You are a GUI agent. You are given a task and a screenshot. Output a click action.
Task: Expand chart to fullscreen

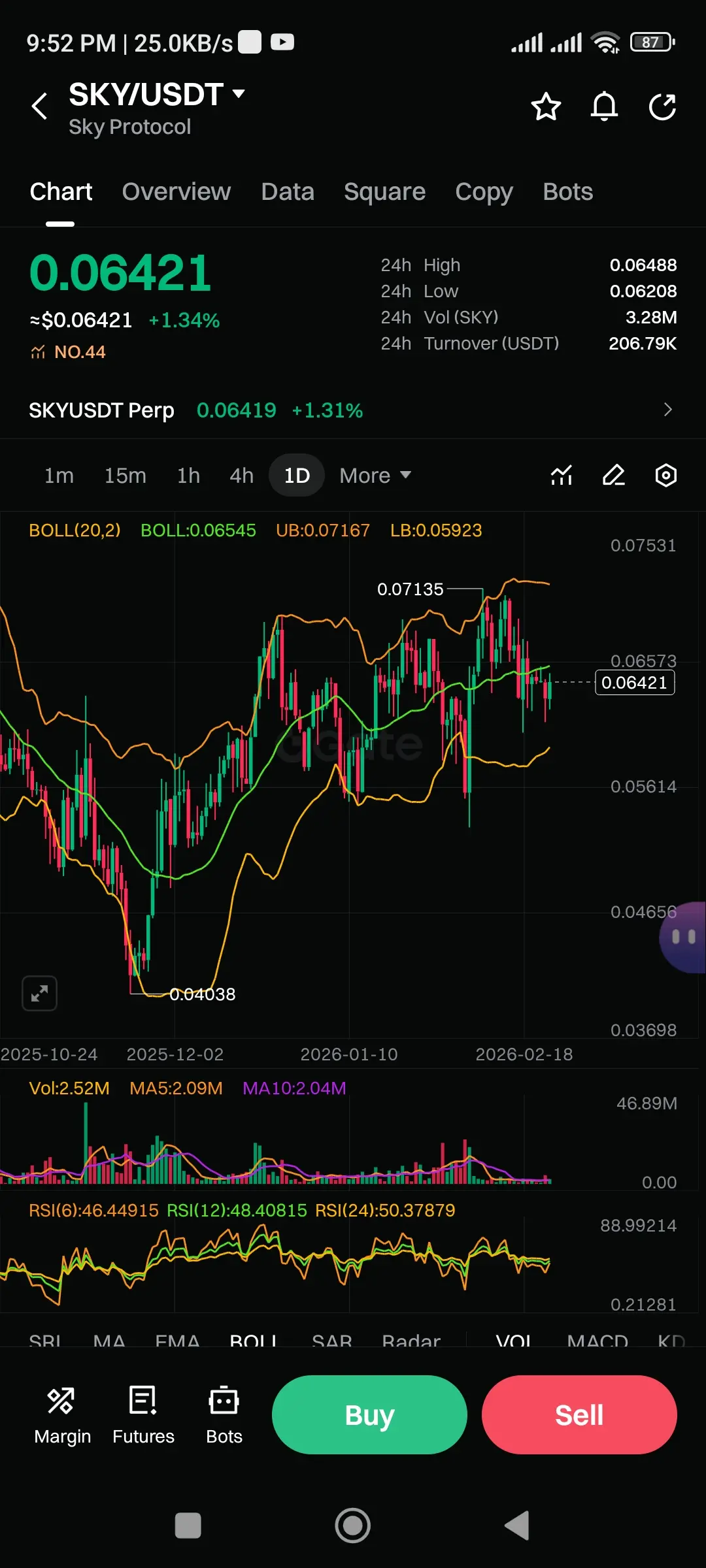(x=39, y=994)
